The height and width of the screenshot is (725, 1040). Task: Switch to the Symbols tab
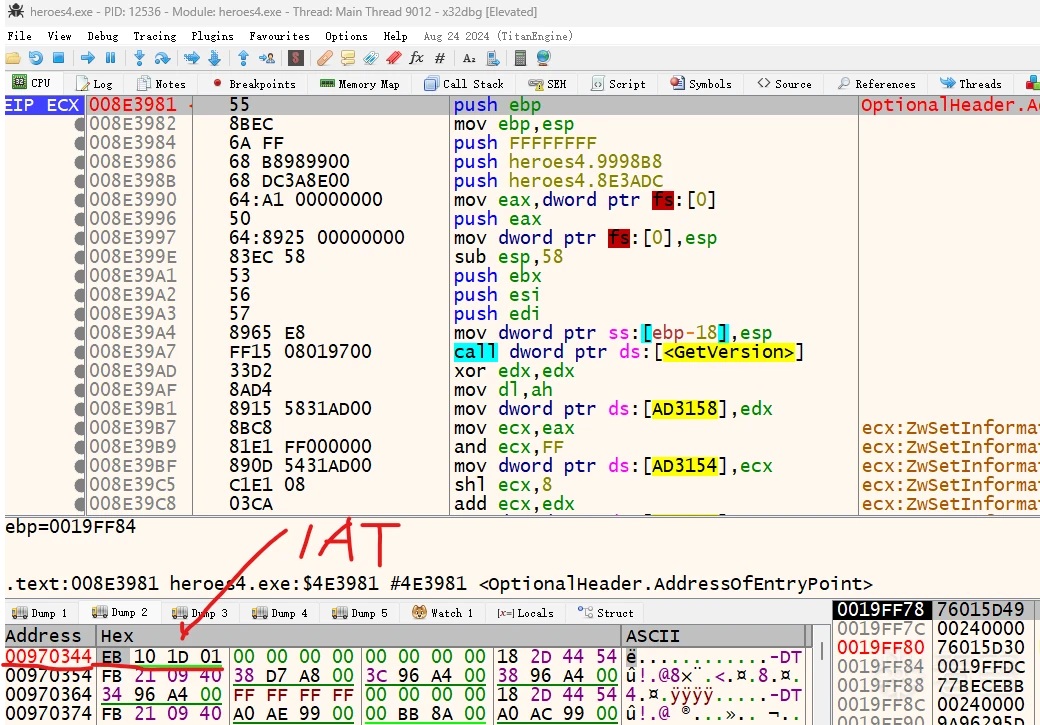pos(701,84)
